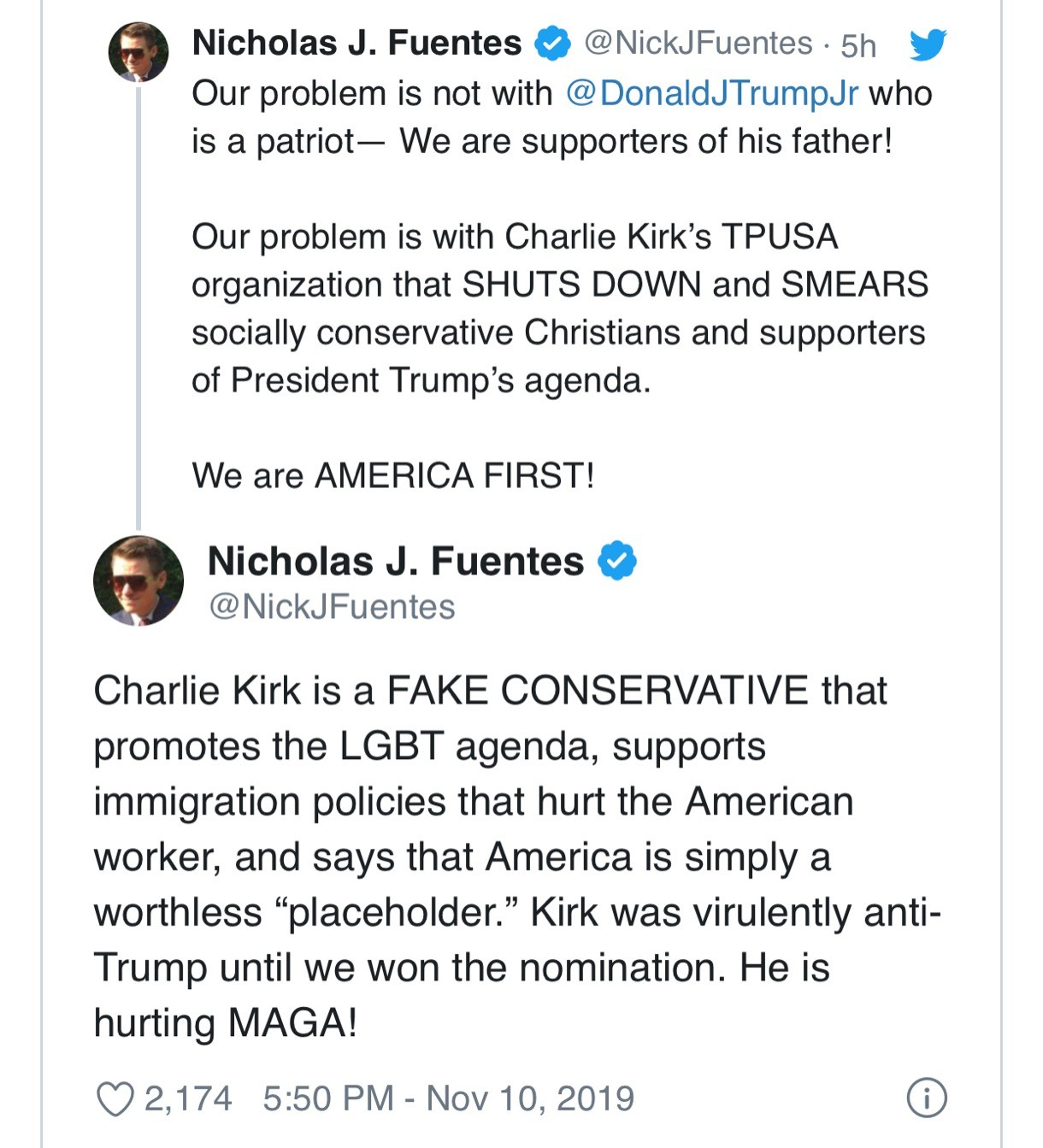The image size is (1043, 1148).
Task: Open the small profile avatar of the parent tweet
Action: [138, 52]
